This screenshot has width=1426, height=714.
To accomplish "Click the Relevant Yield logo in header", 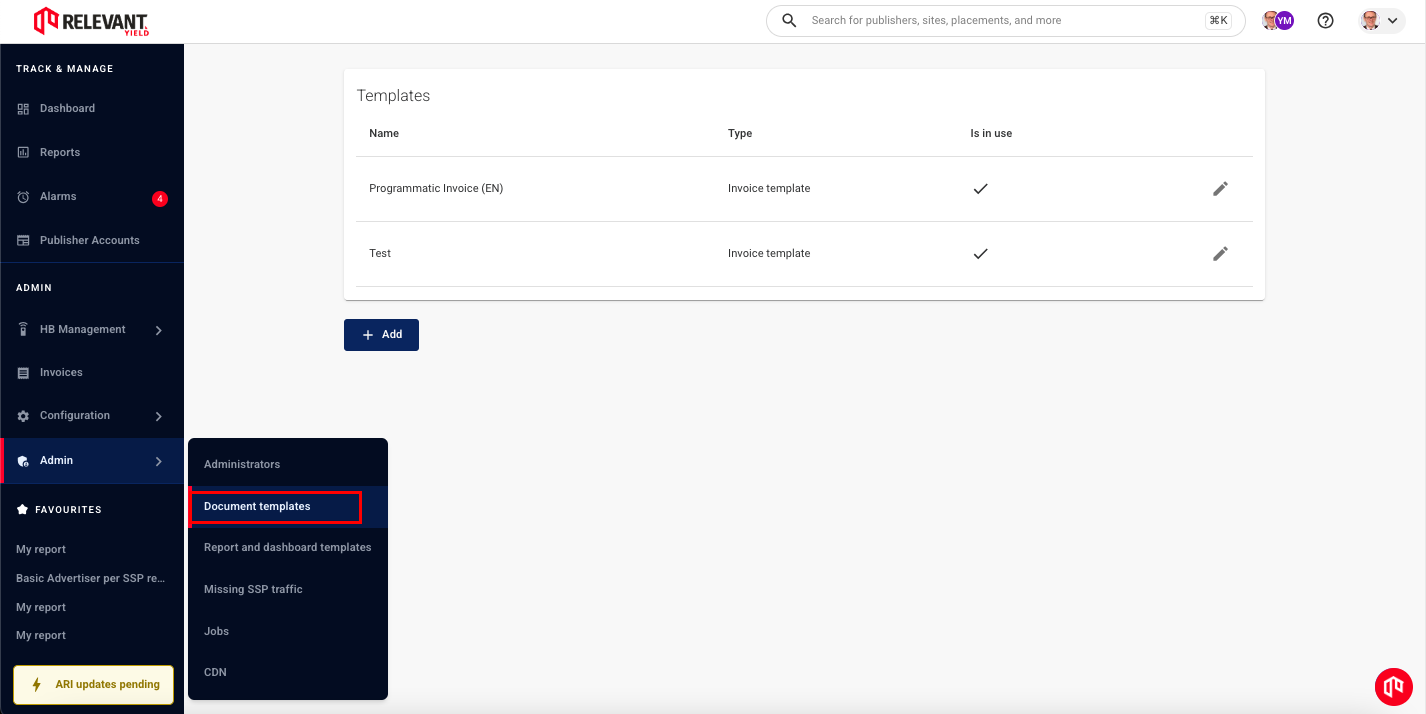I will coord(91,21).
